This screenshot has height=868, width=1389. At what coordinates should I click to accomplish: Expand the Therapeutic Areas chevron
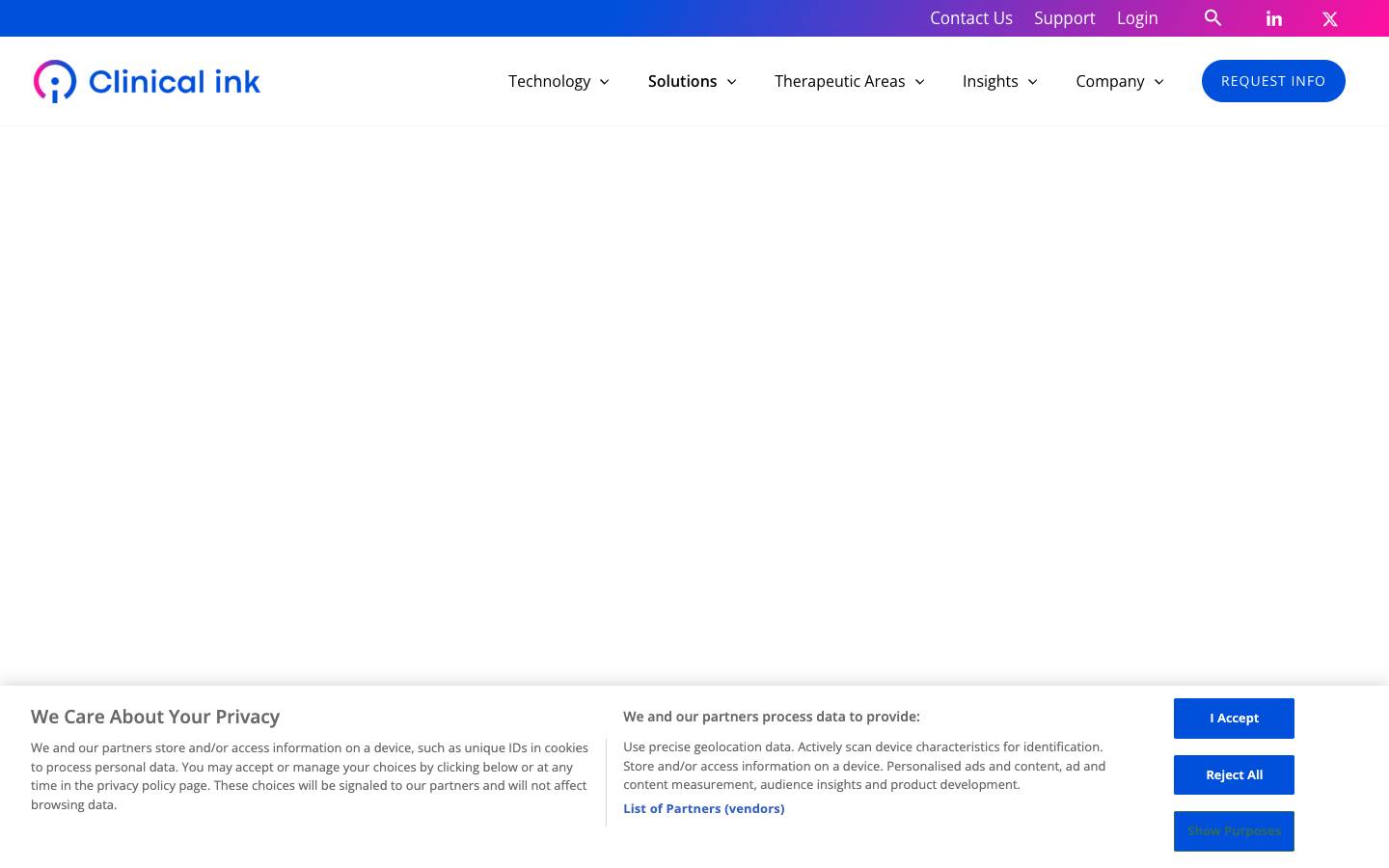919,82
